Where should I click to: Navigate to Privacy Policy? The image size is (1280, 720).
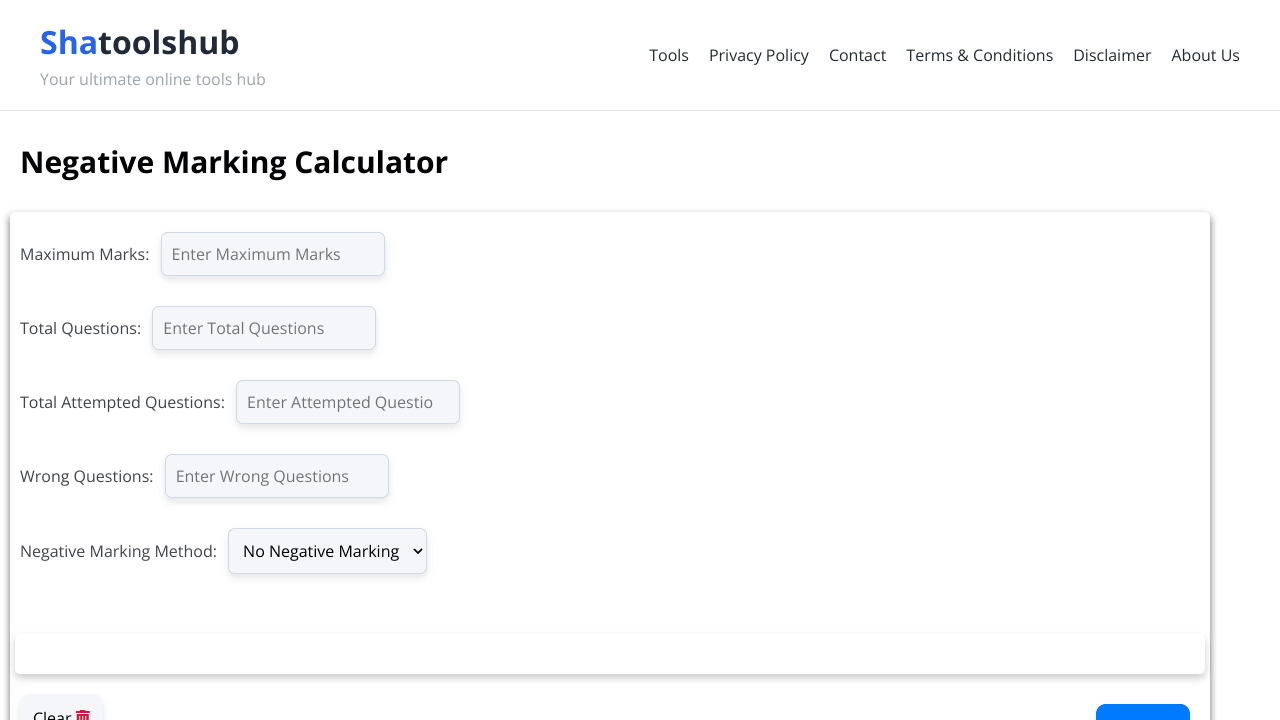[758, 55]
